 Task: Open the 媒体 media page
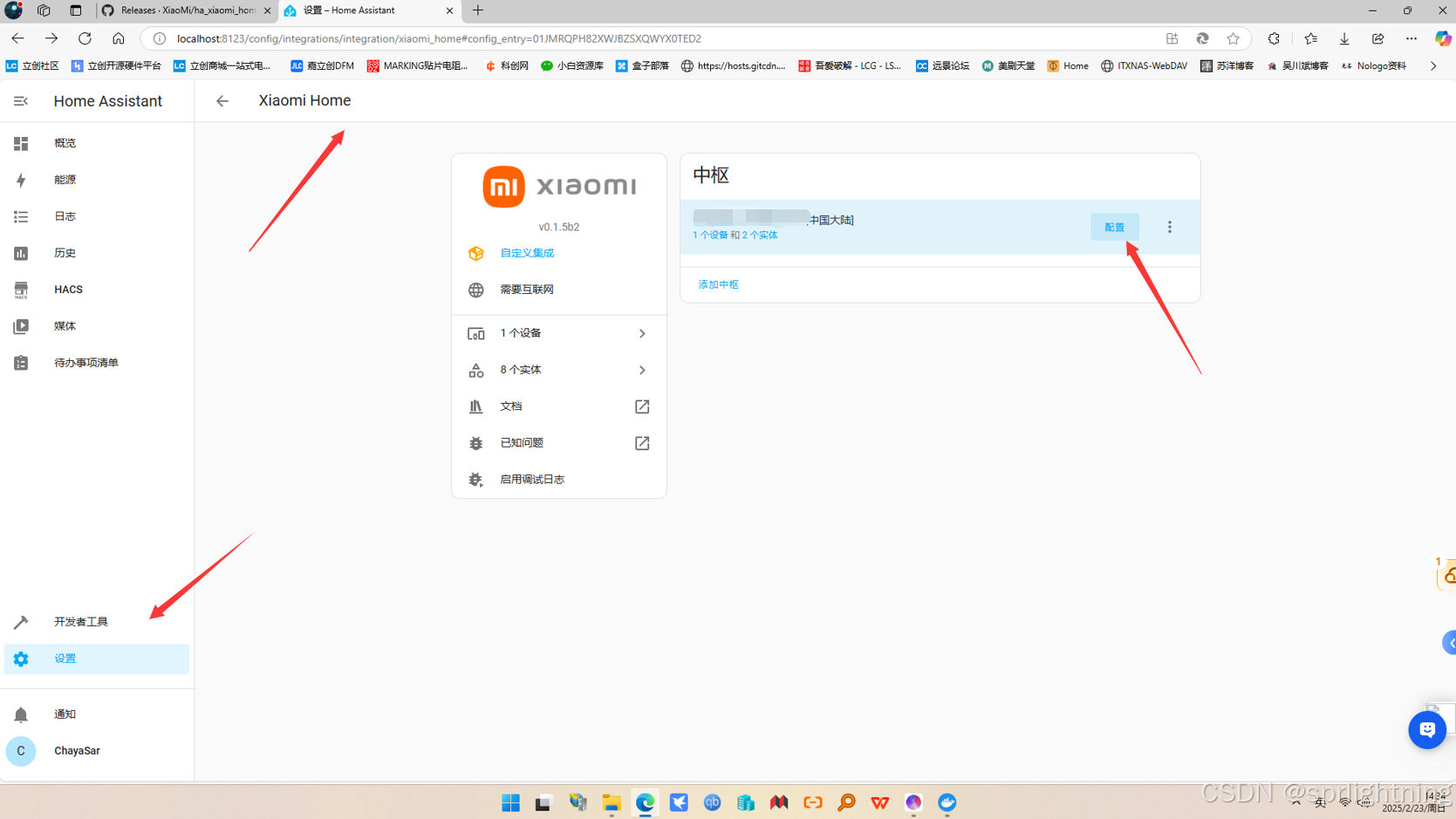point(97,326)
